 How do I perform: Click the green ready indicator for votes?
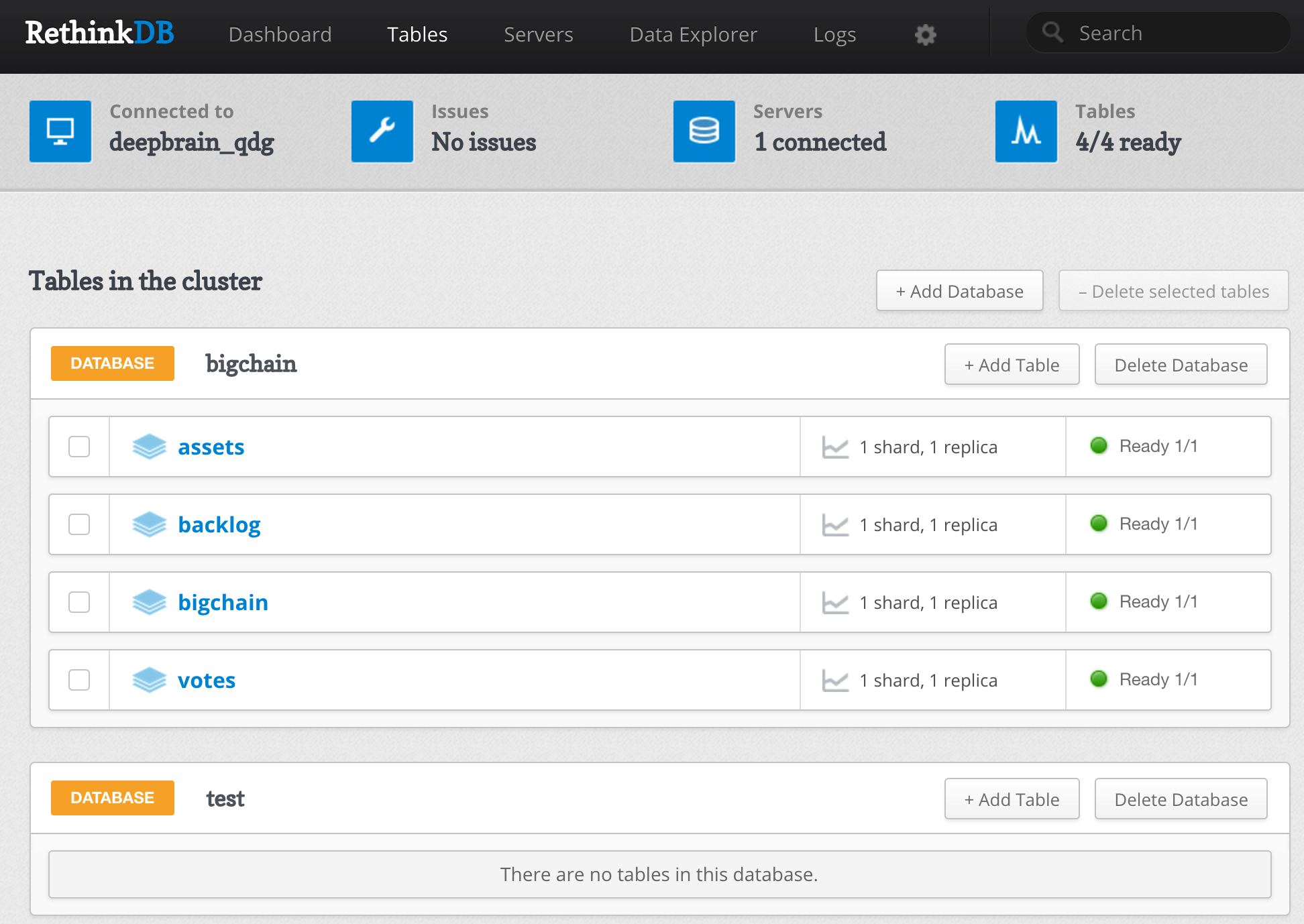(1099, 679)
